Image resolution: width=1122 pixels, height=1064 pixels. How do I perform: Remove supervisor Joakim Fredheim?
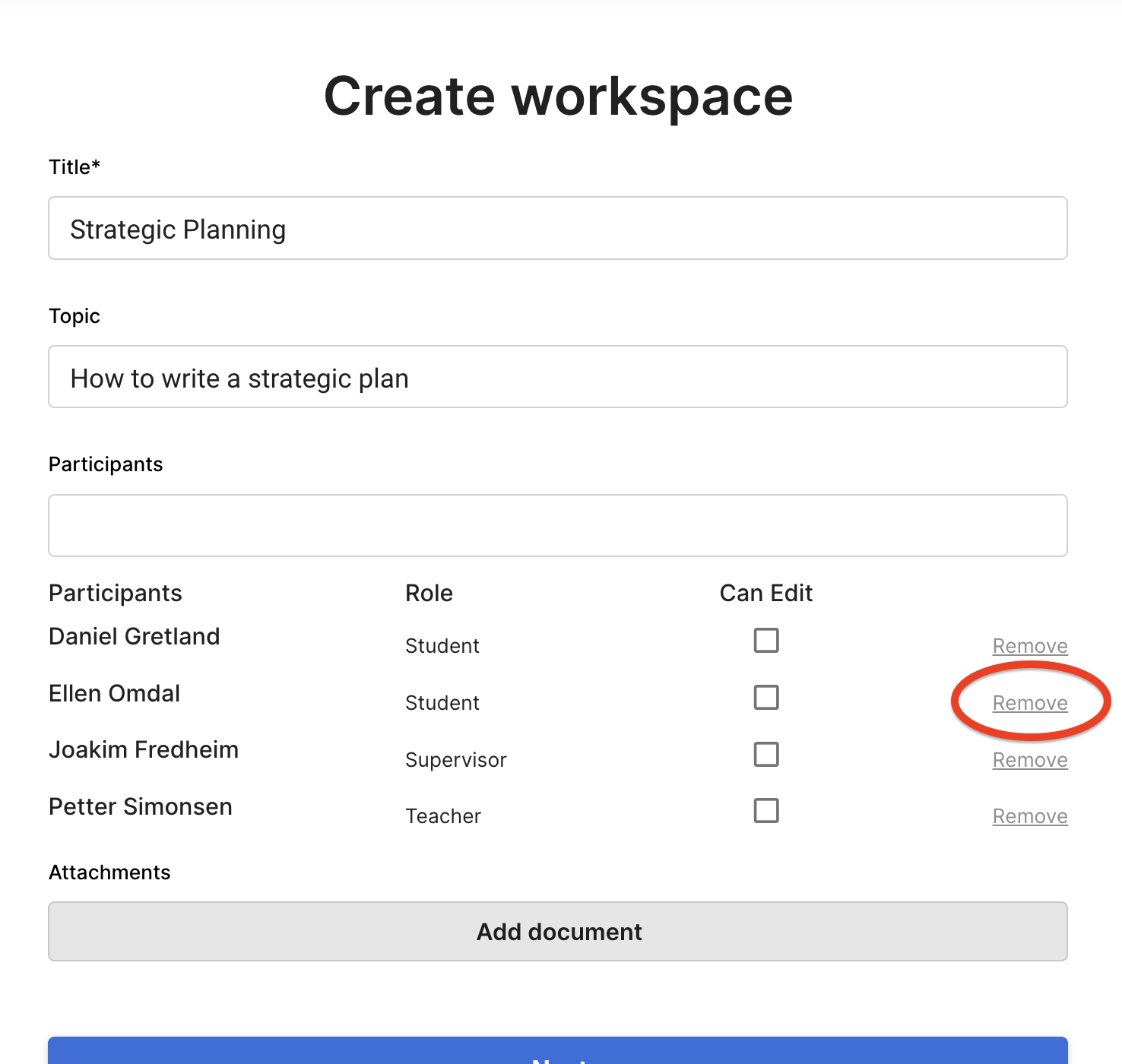click(x=1029, y=760)
